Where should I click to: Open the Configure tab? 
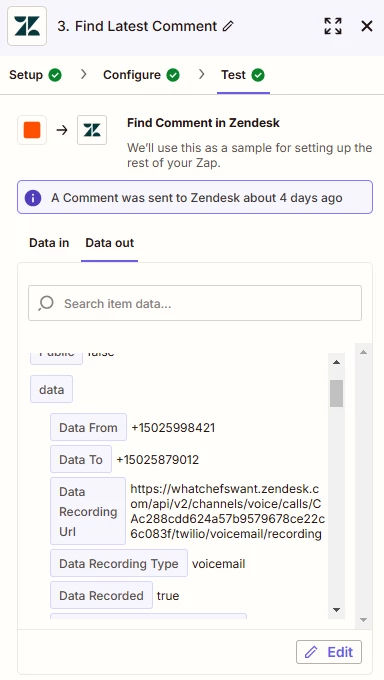pos(141,75)
